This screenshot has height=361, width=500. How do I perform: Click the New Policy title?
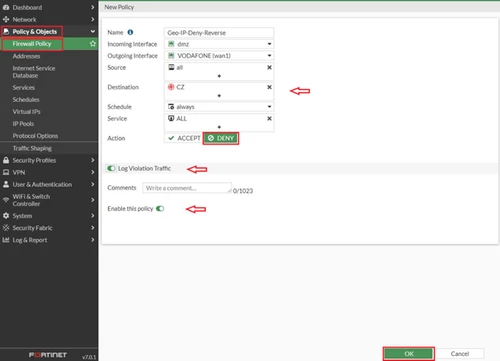point(119,7)
